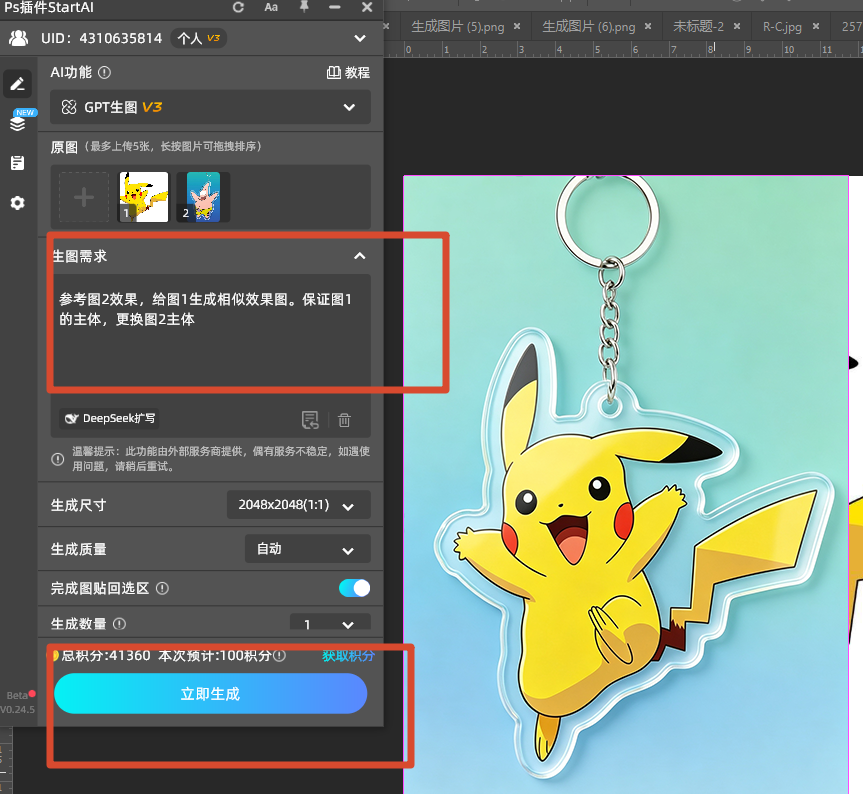863x794 pixels.
Task: Open the saved records sidebar icon
Action: 18,163
